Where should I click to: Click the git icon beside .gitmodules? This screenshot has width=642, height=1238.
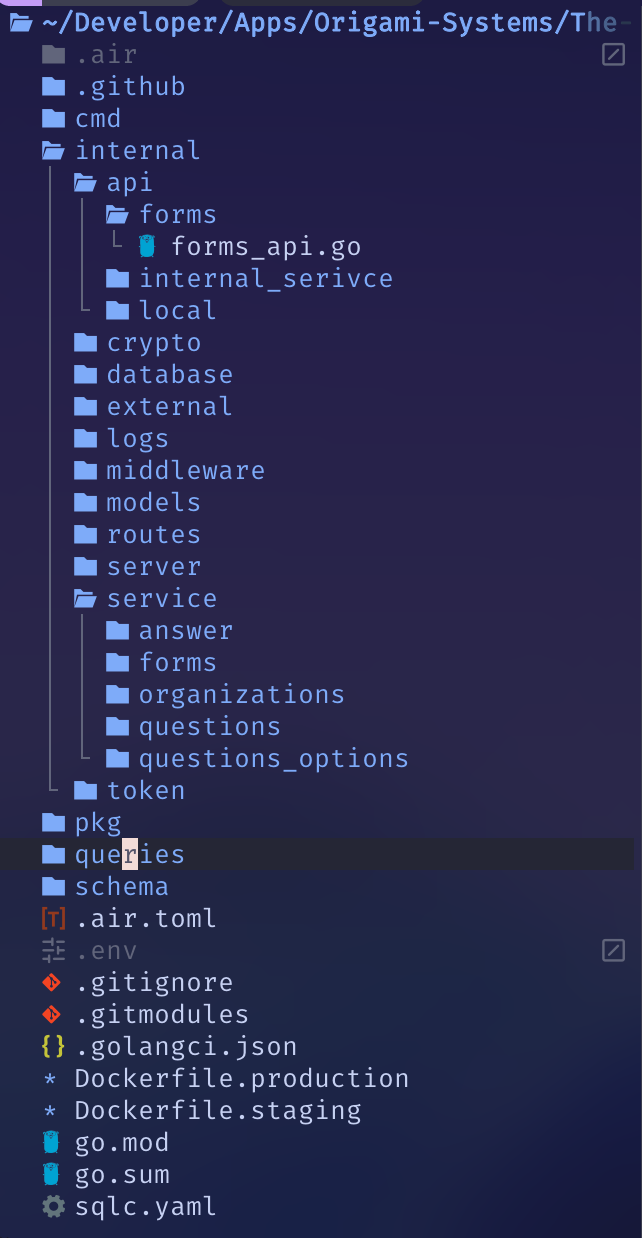coord(52,1014)
